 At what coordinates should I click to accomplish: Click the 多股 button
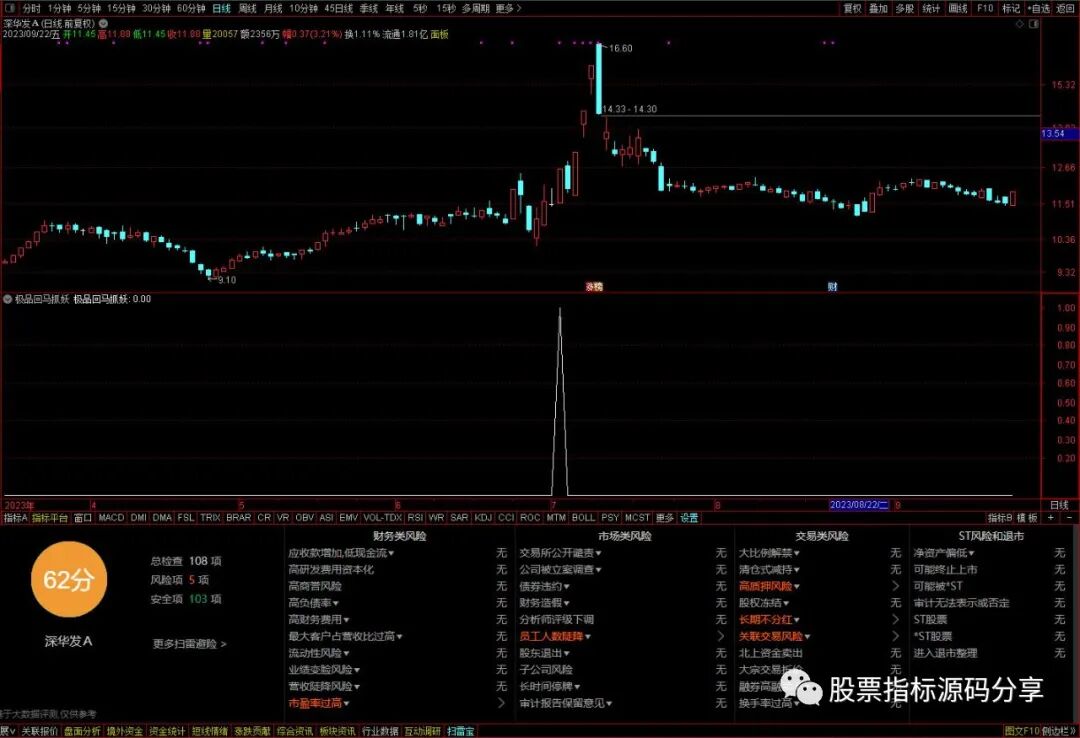pyautogui.click(x=904, y=8)
